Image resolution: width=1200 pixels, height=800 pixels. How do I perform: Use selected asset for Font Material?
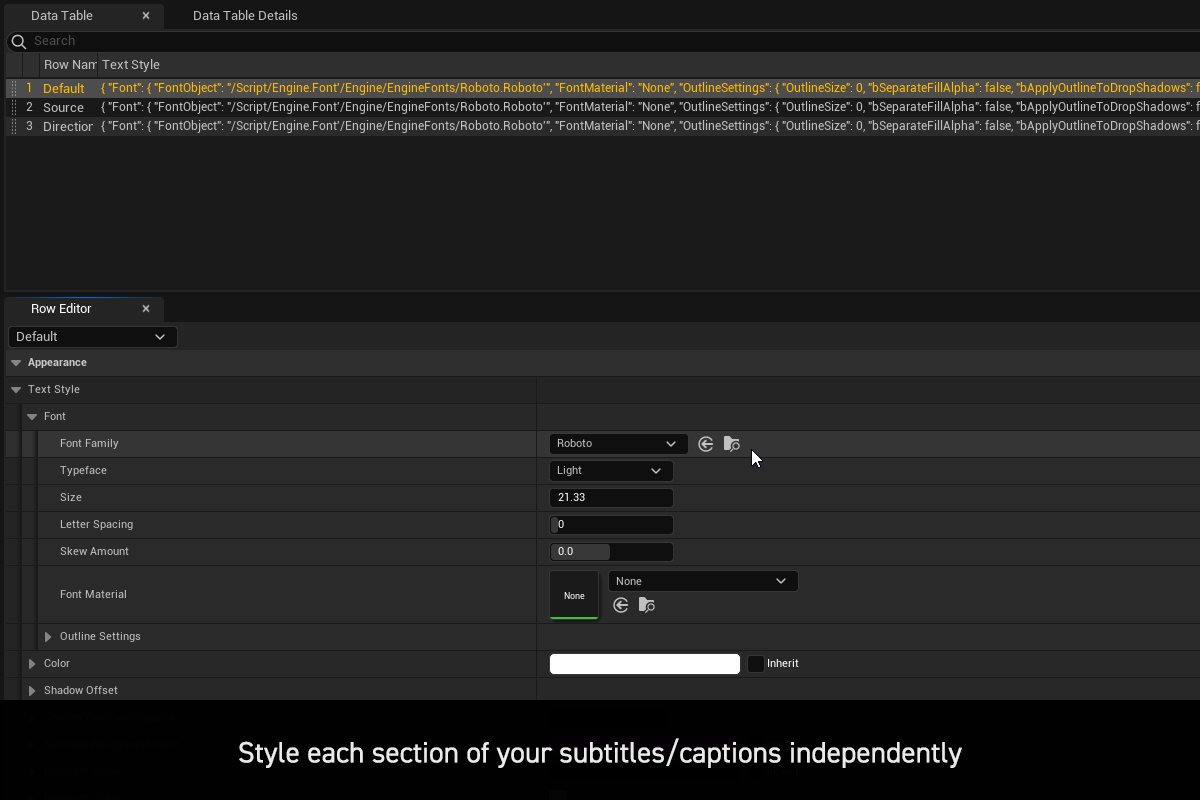pyautogui.click(x=621, y=605)
